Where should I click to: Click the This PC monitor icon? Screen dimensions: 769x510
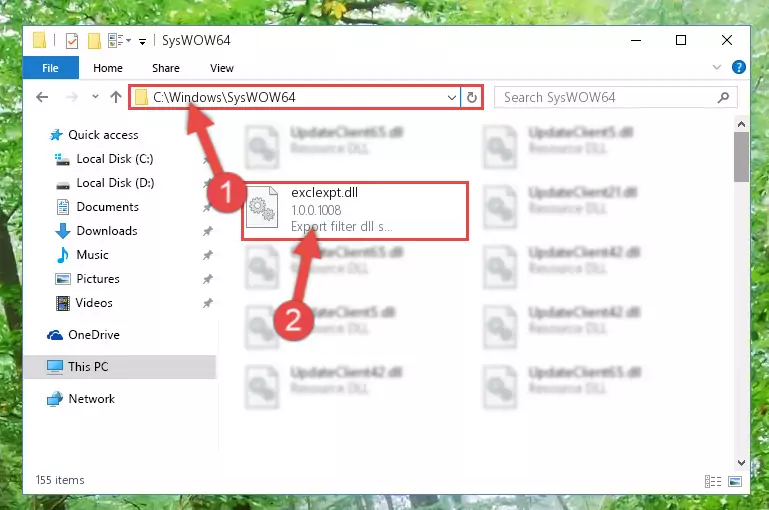[x=54, y=367]
